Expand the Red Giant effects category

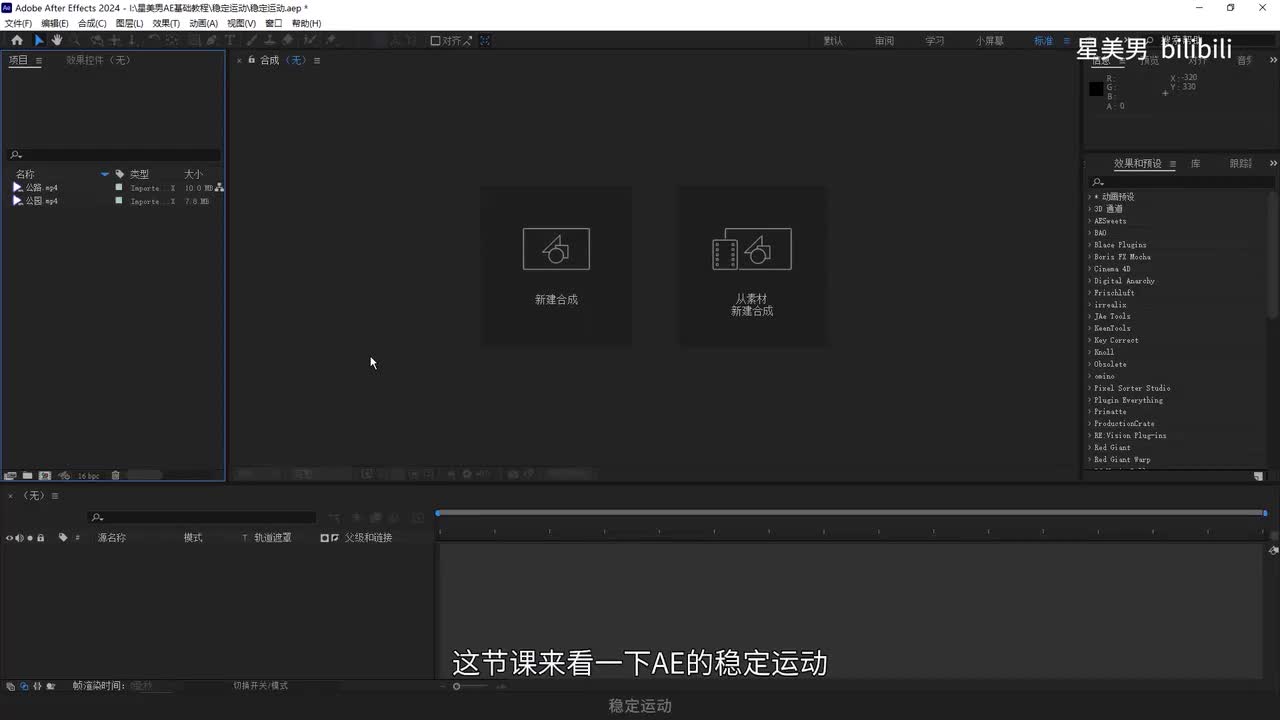[x=1090, y=448]
